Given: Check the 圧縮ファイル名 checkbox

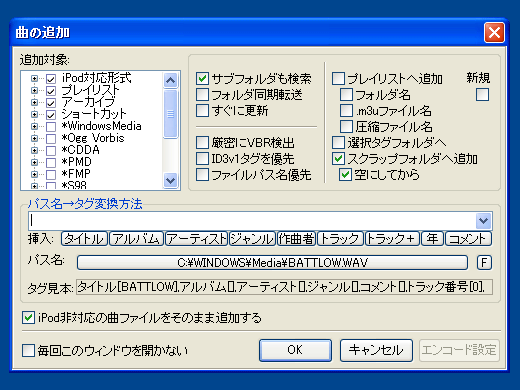Looking at the screenshot, I should pos(346,127).
